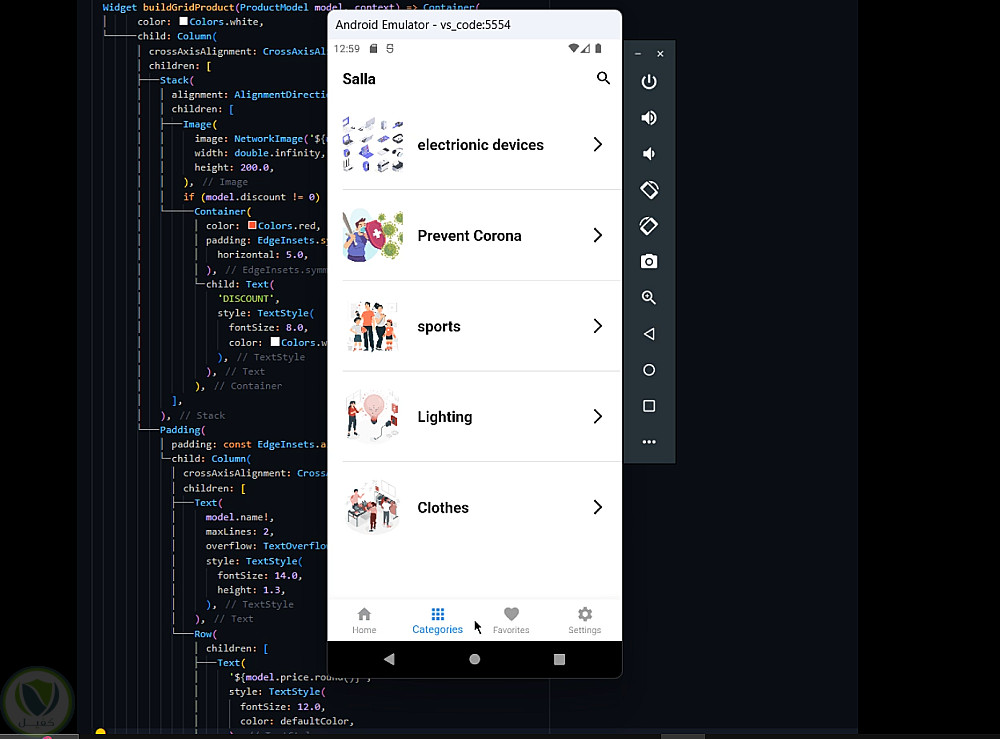Click the Colors.white swatch in code

184,22
